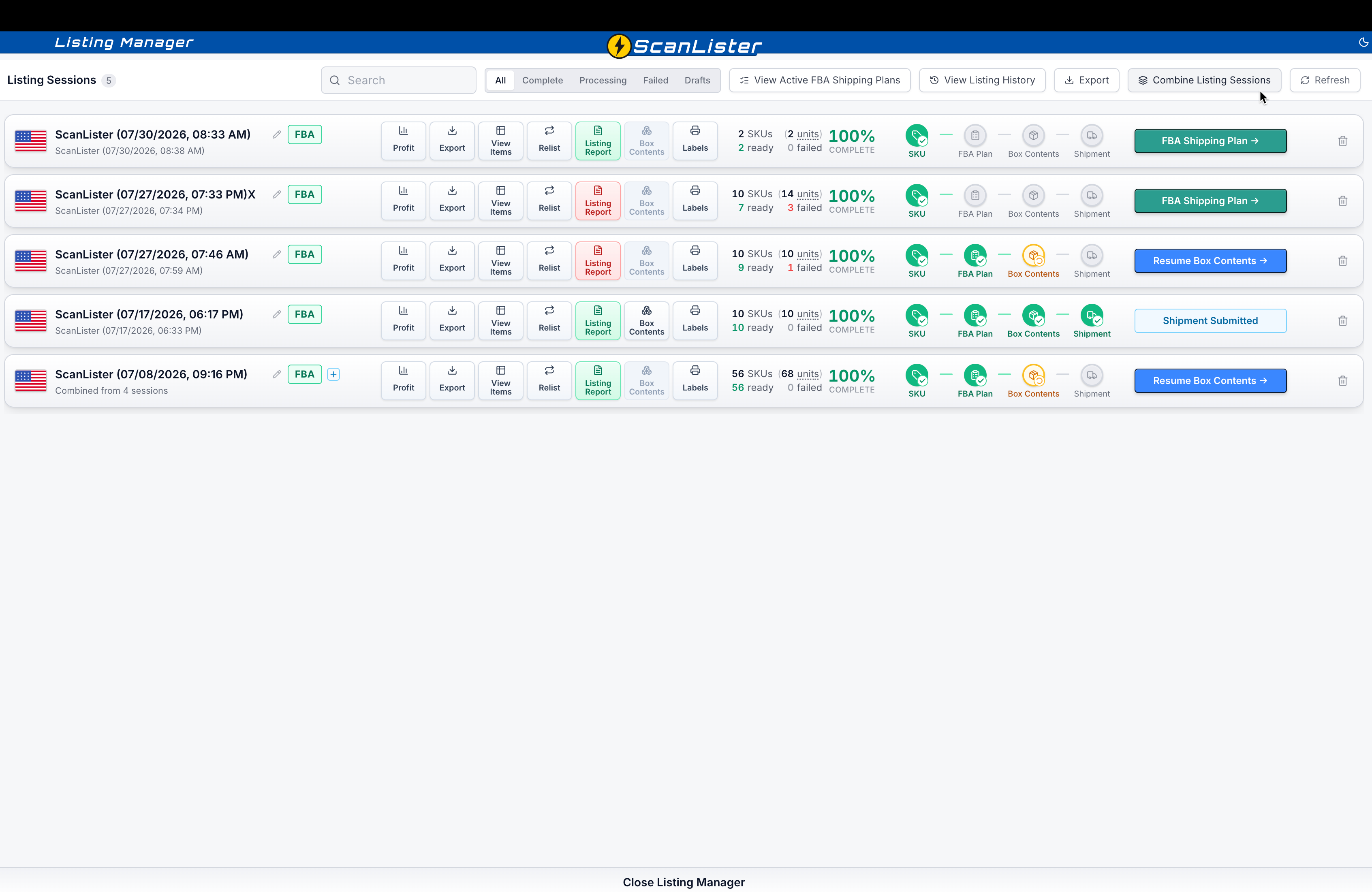The image size is (1372, 892).
Task: Click "Combined from 4 sessions" text
Action: tap(111, 391)
